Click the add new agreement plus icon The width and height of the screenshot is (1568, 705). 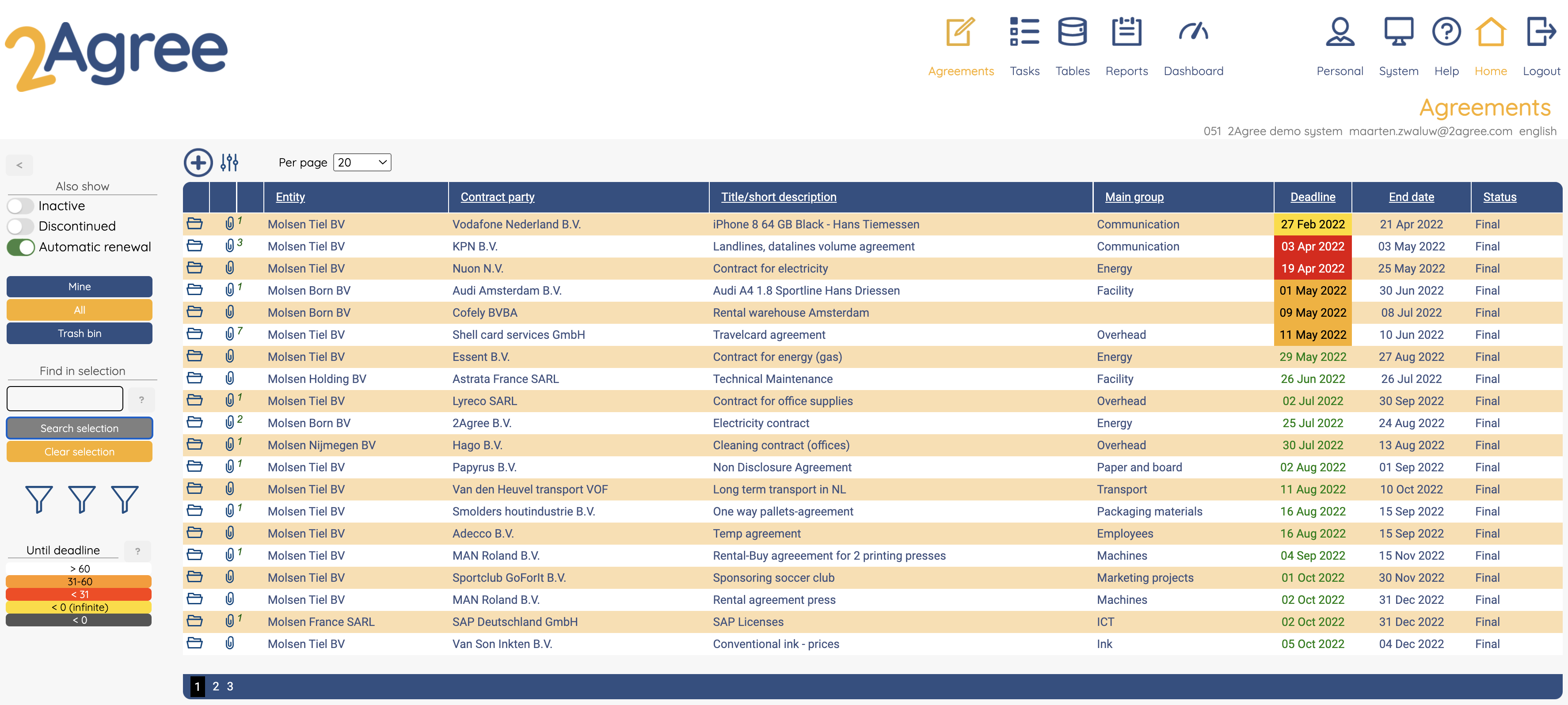click(x=198, y=163)
